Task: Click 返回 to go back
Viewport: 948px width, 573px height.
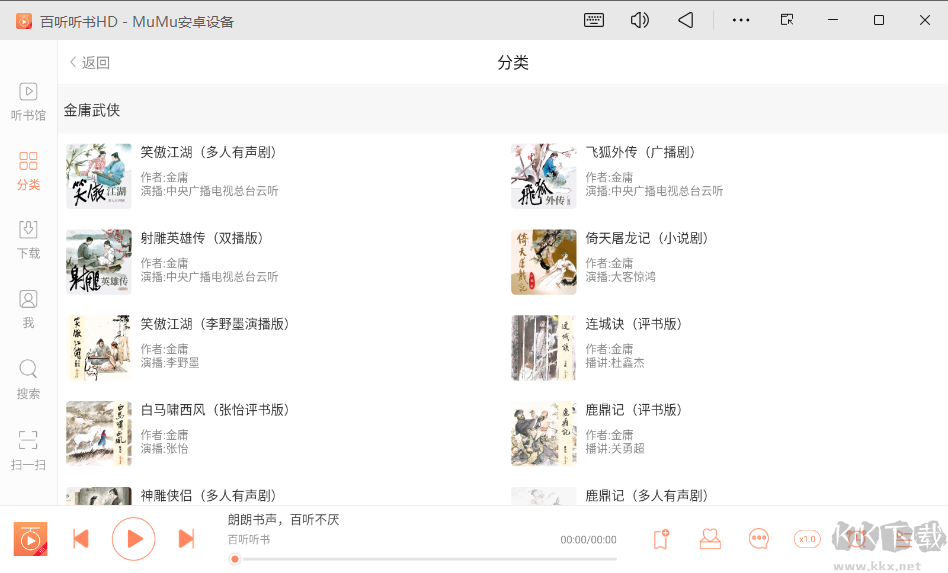Action: point(89,63)
